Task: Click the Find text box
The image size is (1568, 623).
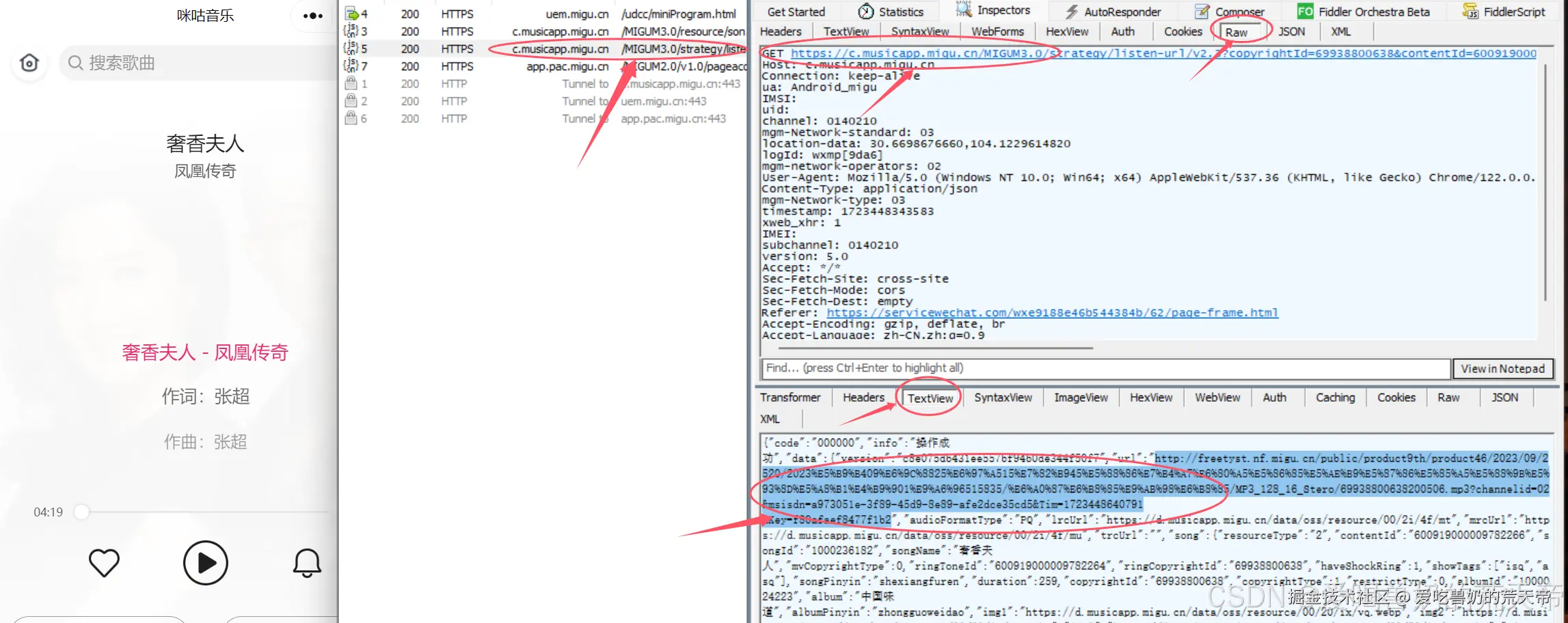Action: click(x=1106, y=368)
